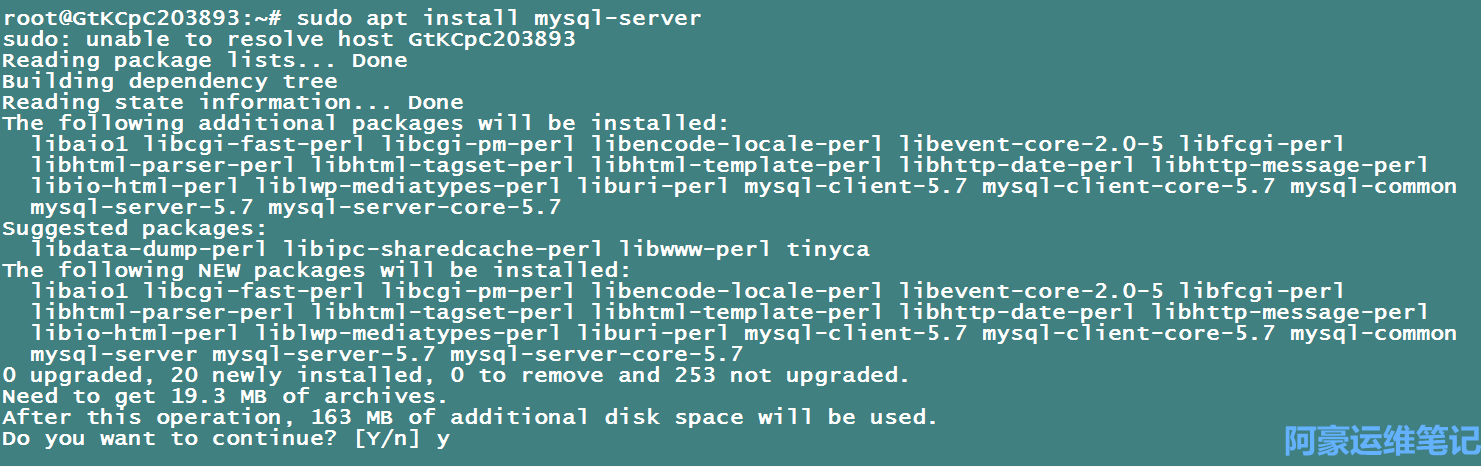Click the 'unable to resolve host' warning line
This screenshot has height=467, width=1481.
[289, 39]
